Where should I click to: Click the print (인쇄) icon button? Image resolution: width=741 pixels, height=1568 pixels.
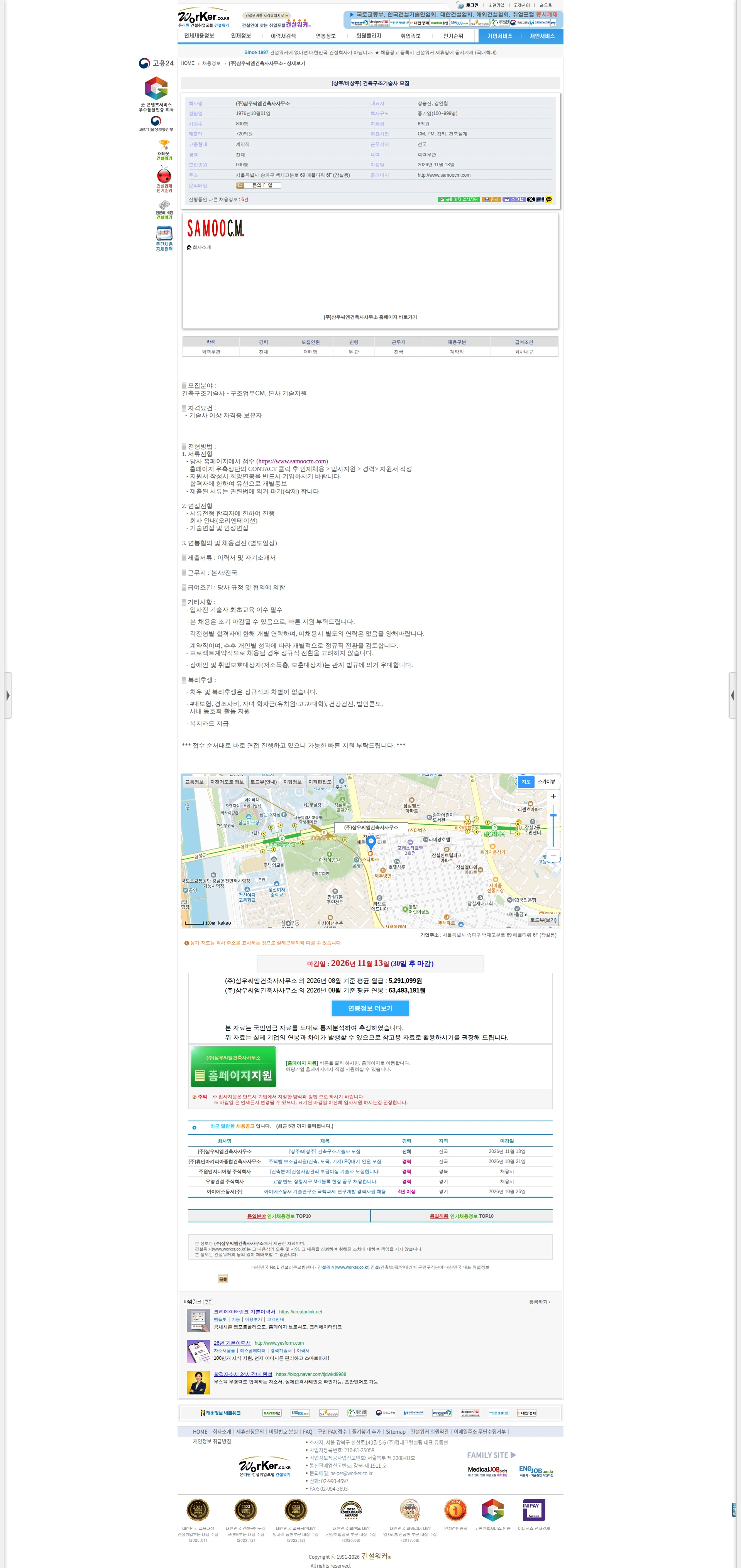491,200
